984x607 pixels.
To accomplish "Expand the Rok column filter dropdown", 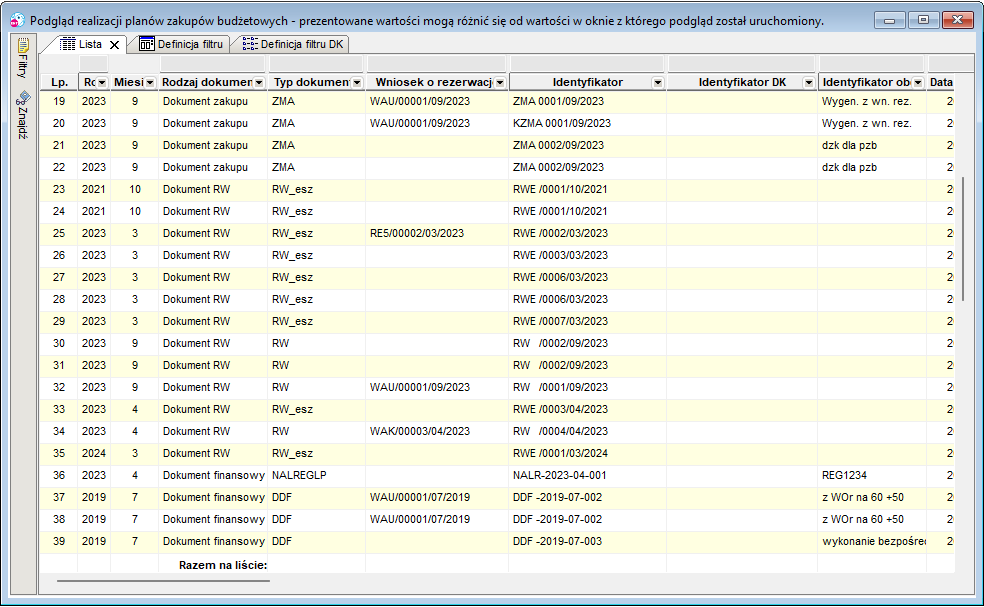I will pos(102,83).
